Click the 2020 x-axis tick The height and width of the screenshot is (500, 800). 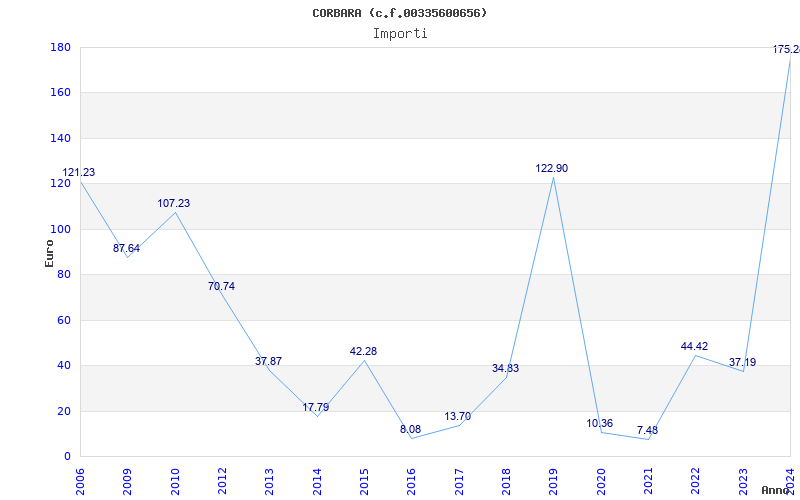click(x=601, y=482)
